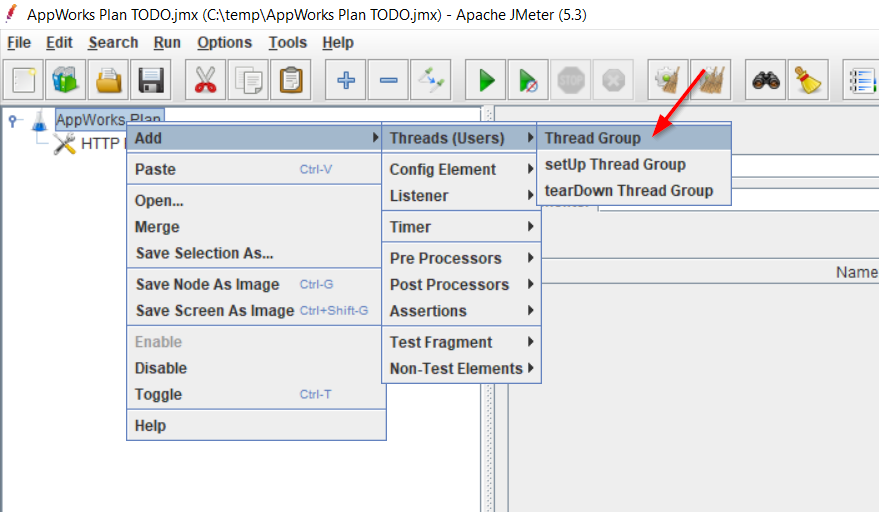Click the Cut scissors icon

(205, 80)
